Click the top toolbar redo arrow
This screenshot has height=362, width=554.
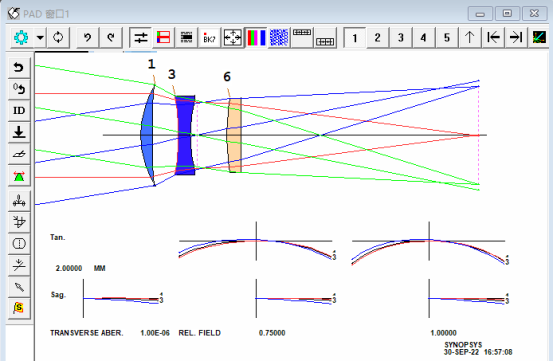coord(111,37)
